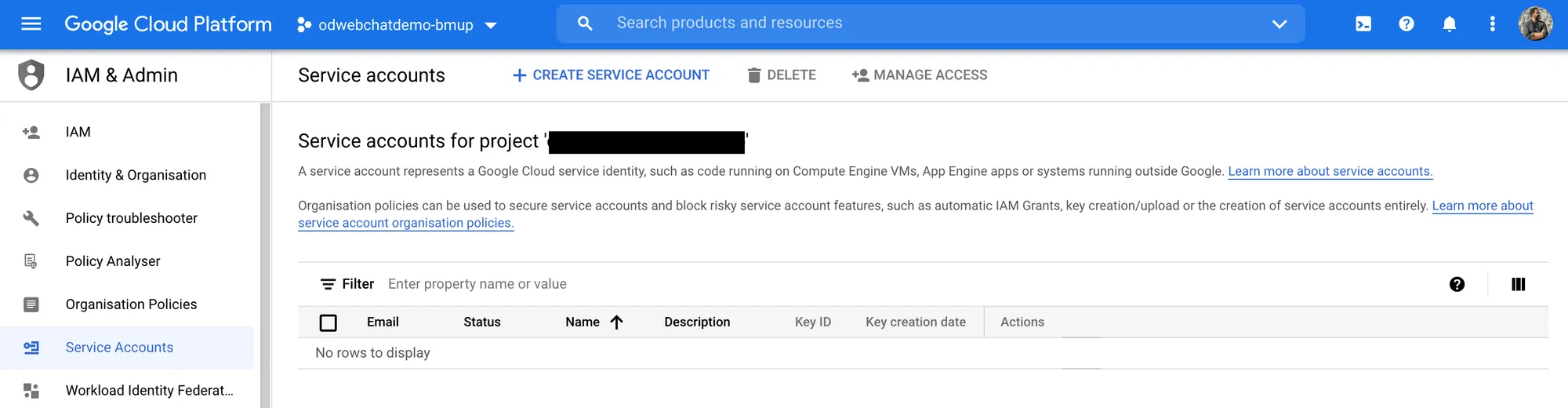Screen dimensions: 1568x408
Task: Toggle the select-all rows checkbox
Action: point(328,322)
